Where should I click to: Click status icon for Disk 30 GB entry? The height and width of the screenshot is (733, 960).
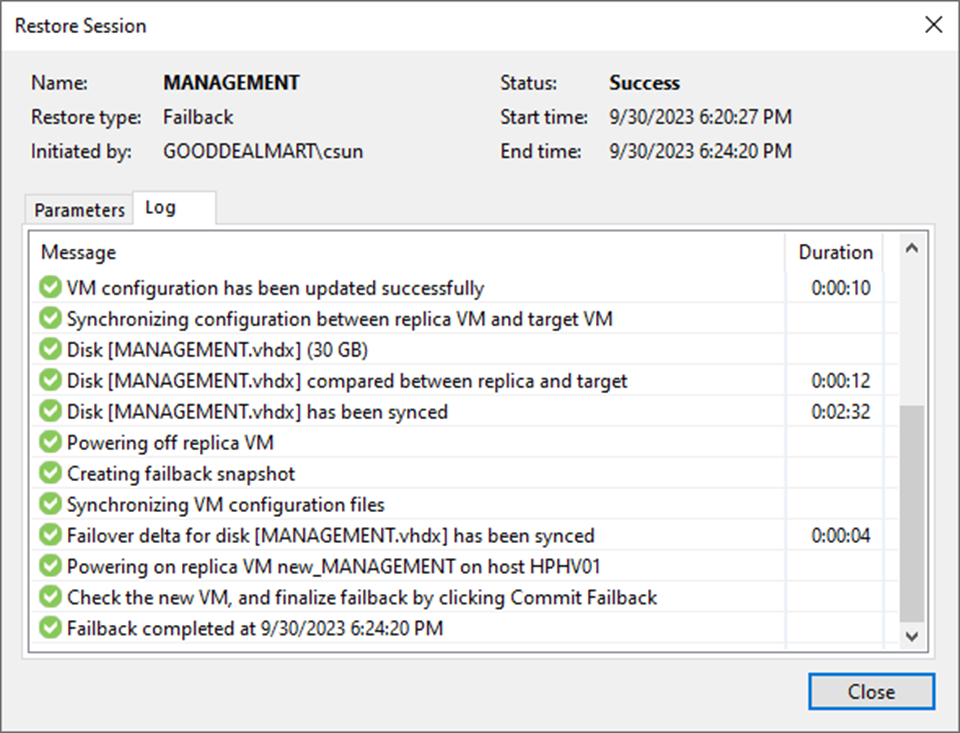pos(50,350)
